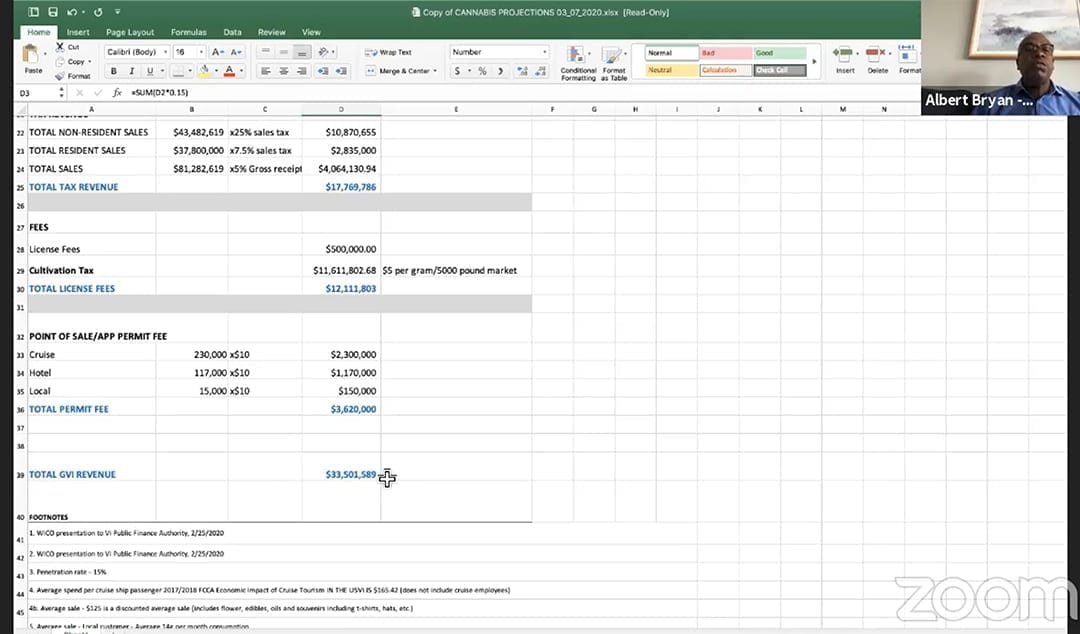Click the Format painter brush icon
Screen dimensions: 1080x634
(61, 76)
